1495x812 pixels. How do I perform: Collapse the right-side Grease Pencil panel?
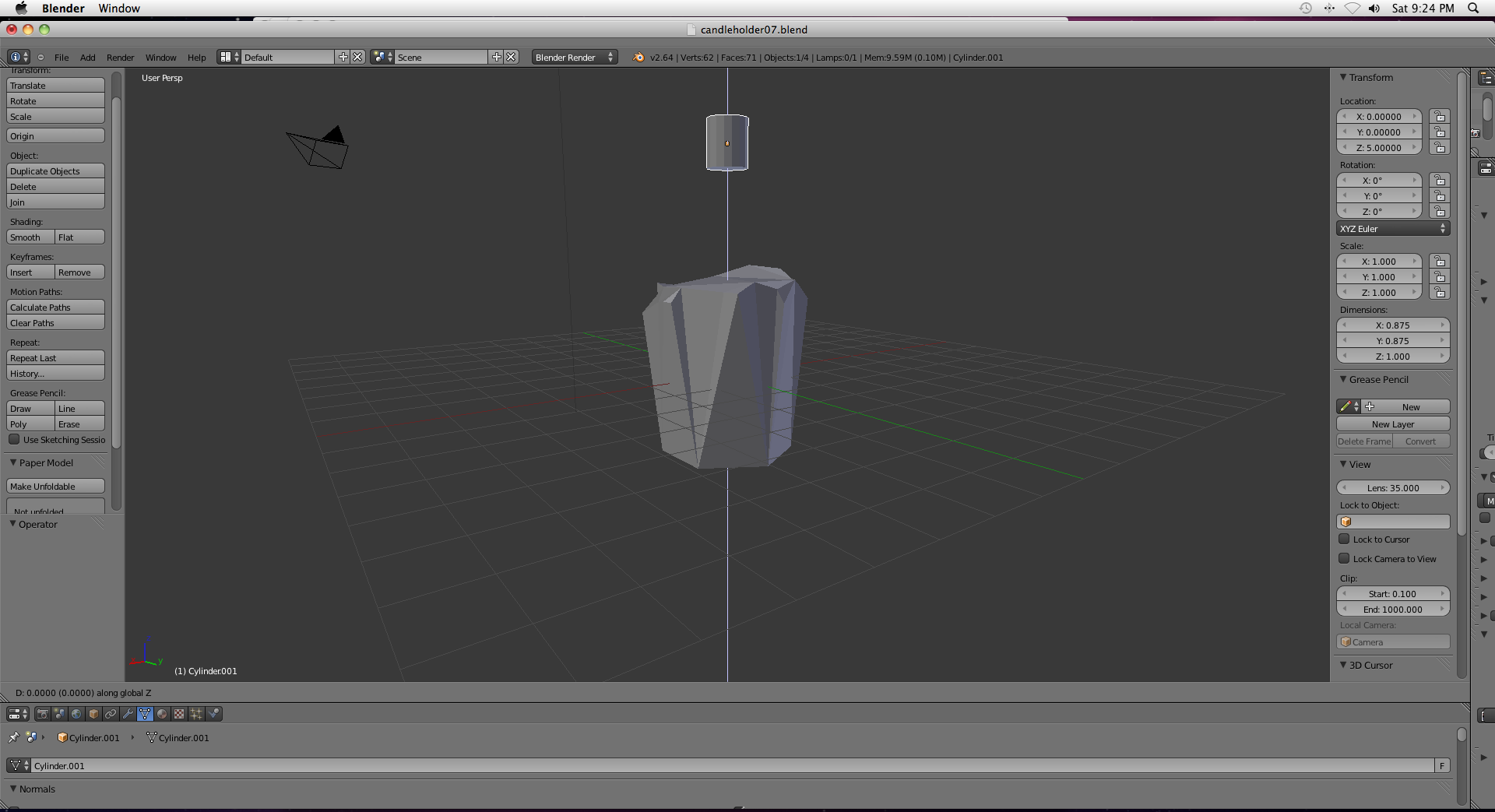tap(1343, 379)
